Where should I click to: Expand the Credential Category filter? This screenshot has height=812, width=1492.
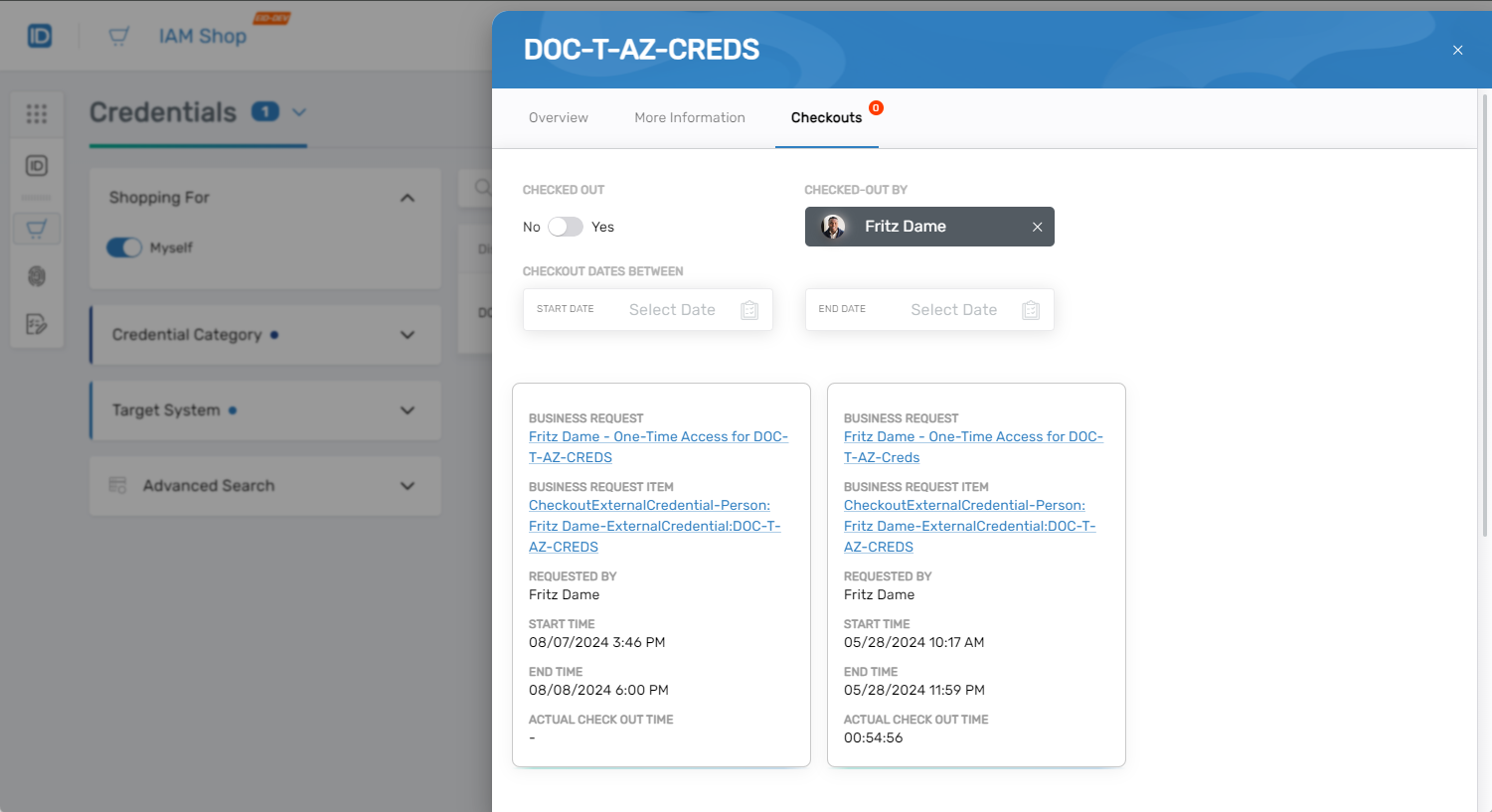coord(407,335)
